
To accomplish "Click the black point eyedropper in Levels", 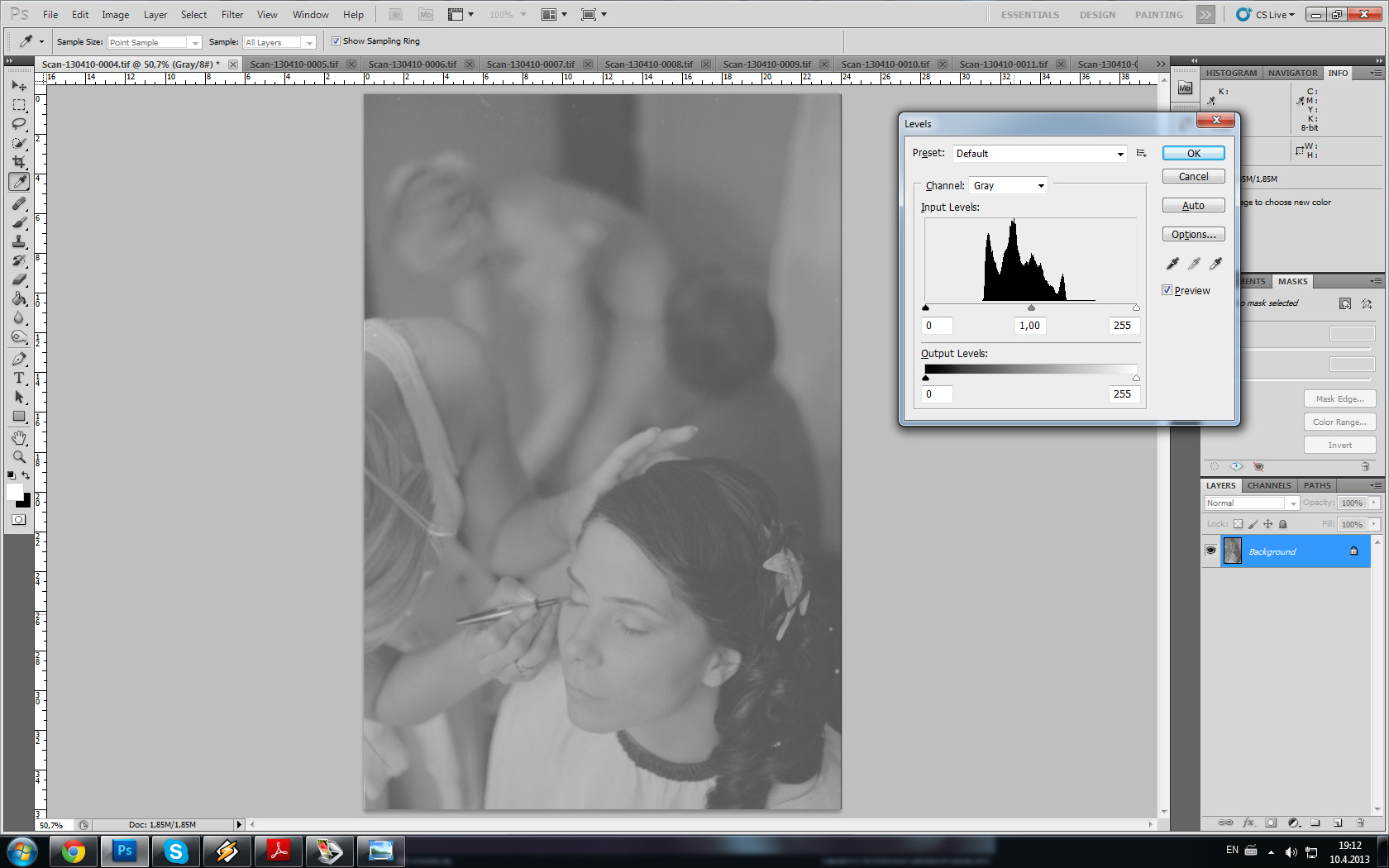I will pos(1172,264).
